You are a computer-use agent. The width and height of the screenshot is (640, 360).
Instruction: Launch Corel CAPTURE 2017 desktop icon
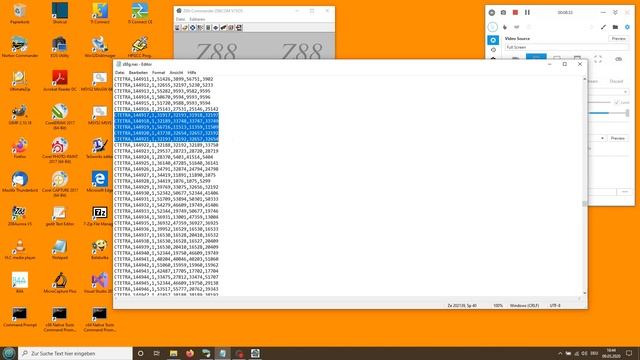60,183
